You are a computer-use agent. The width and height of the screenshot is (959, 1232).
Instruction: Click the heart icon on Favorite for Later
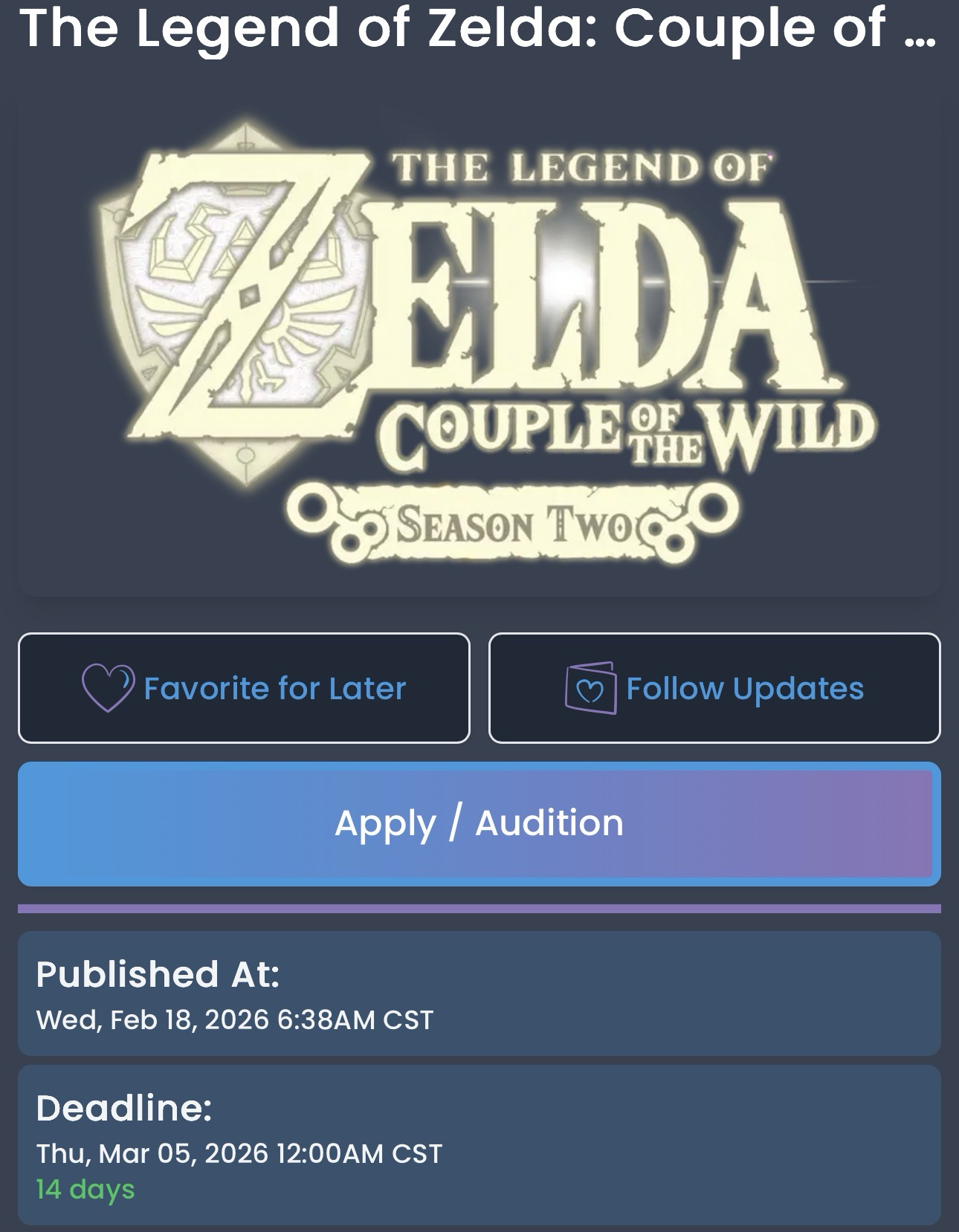click(x=108, y=688)
